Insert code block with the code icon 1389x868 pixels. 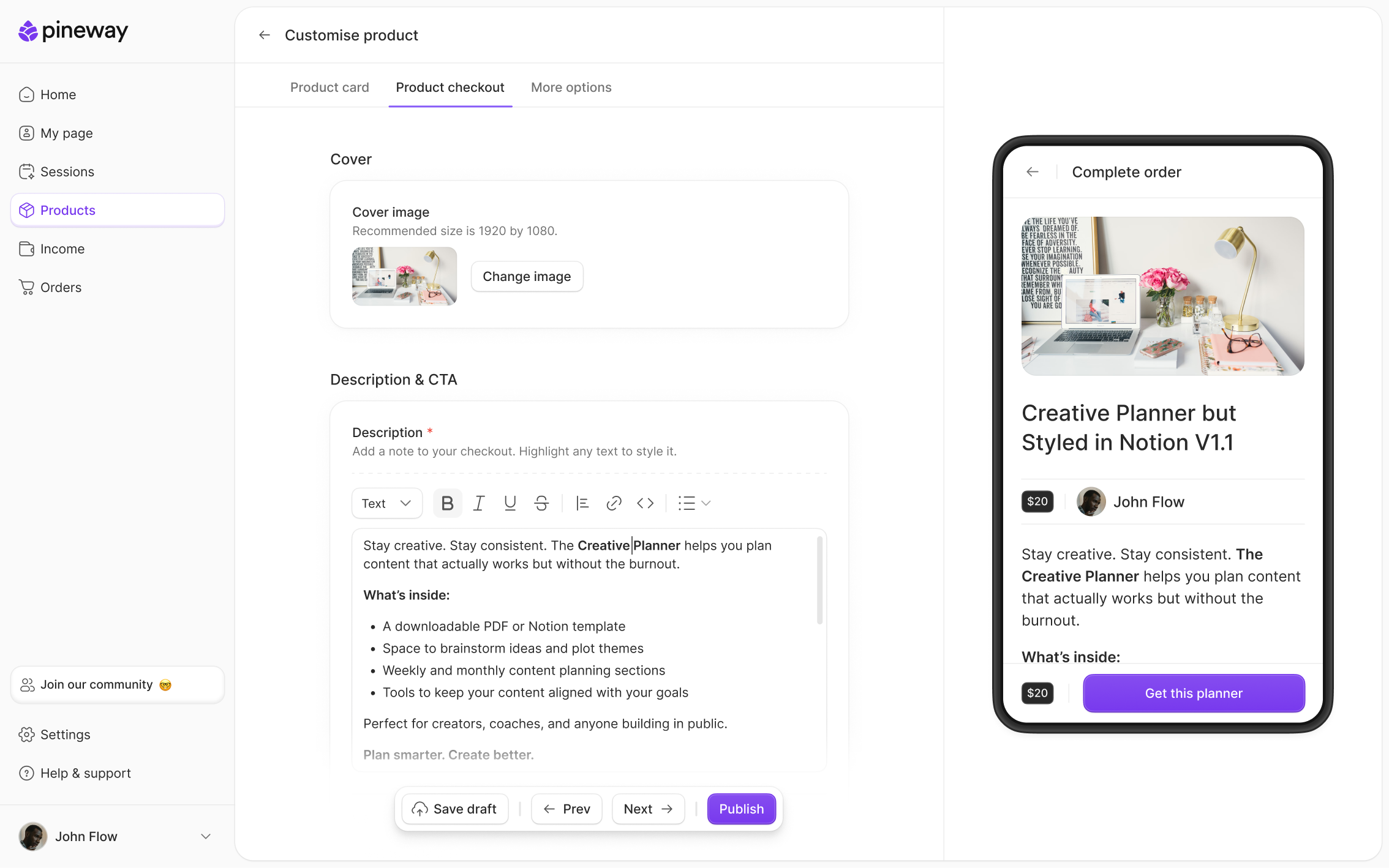pyautogui.click(x=646, y=503)
